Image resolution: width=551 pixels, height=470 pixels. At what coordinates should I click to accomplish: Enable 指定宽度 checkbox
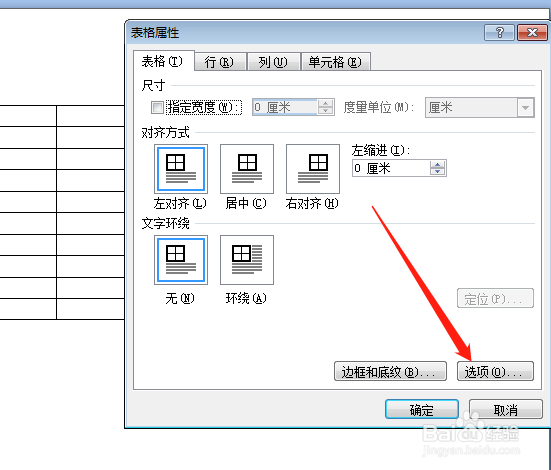point(157,107)
